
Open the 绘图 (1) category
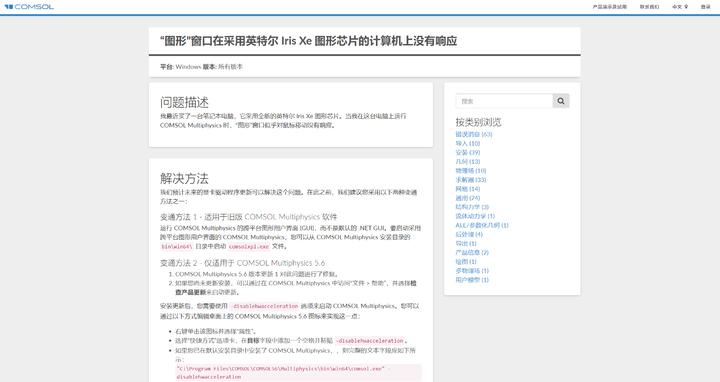click(466, 262)
